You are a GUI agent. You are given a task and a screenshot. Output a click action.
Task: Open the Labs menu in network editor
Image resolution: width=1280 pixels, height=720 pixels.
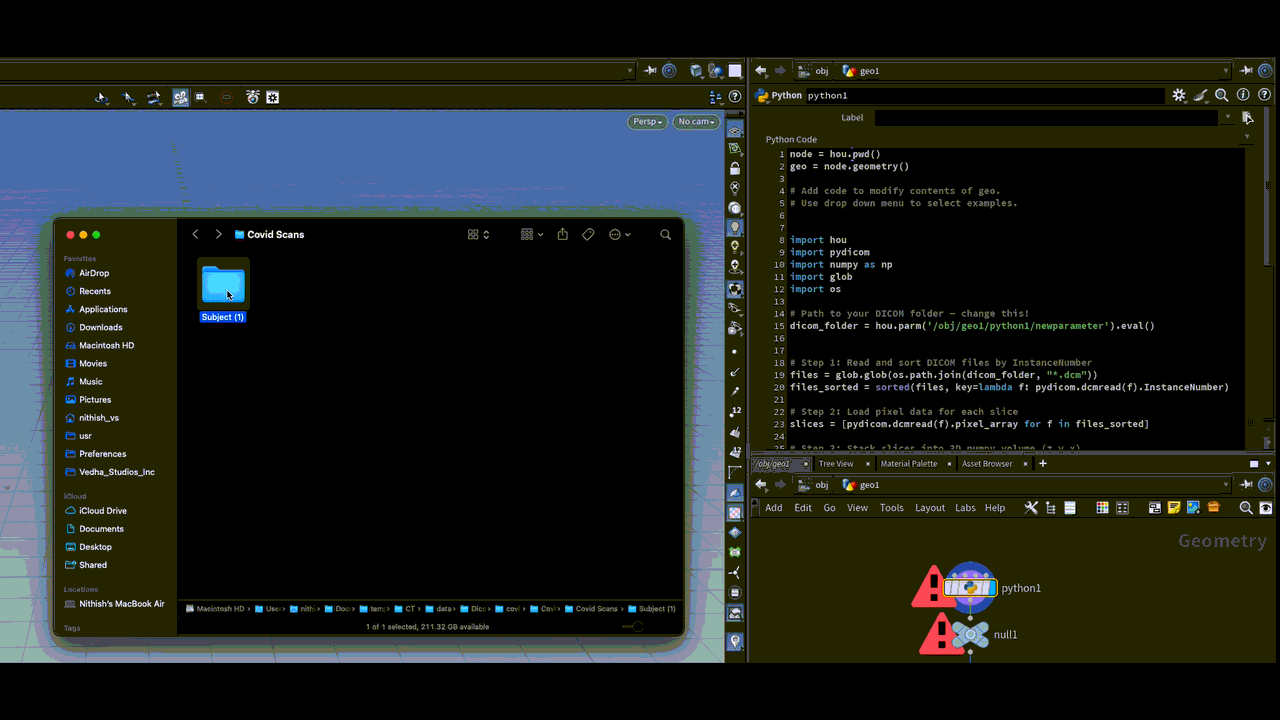(x=965, y=508)
